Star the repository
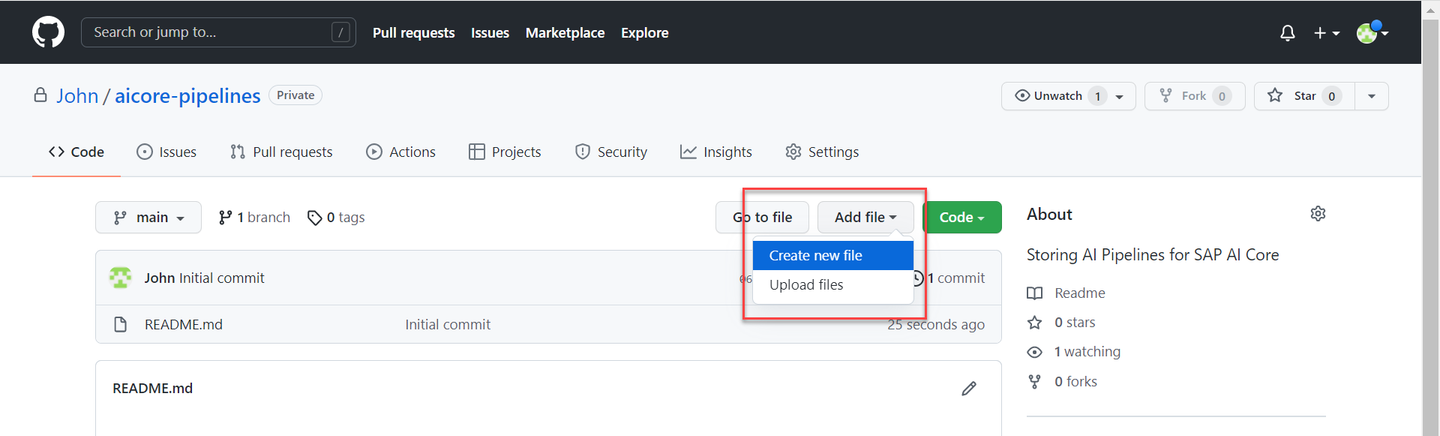Viewport: 1440px width, 436px height. tap(1303, 96)
